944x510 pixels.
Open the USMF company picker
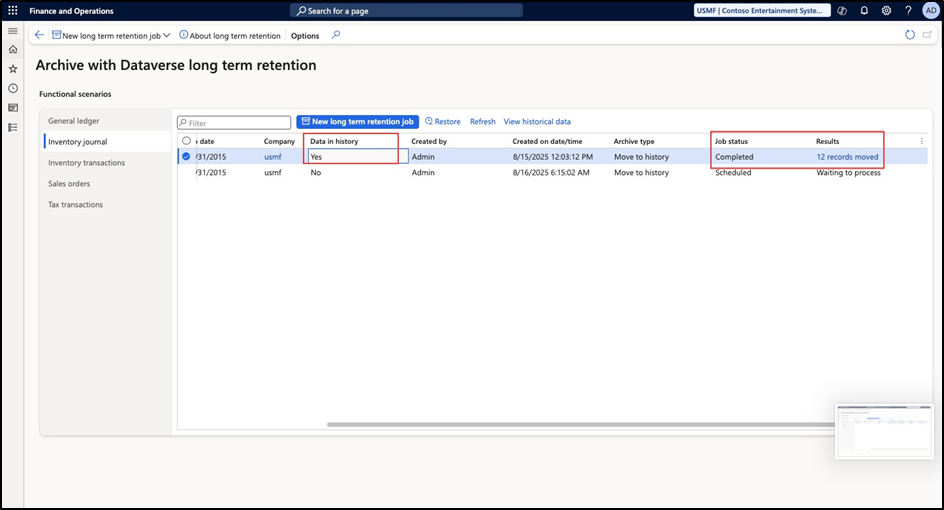click(762, 11)
